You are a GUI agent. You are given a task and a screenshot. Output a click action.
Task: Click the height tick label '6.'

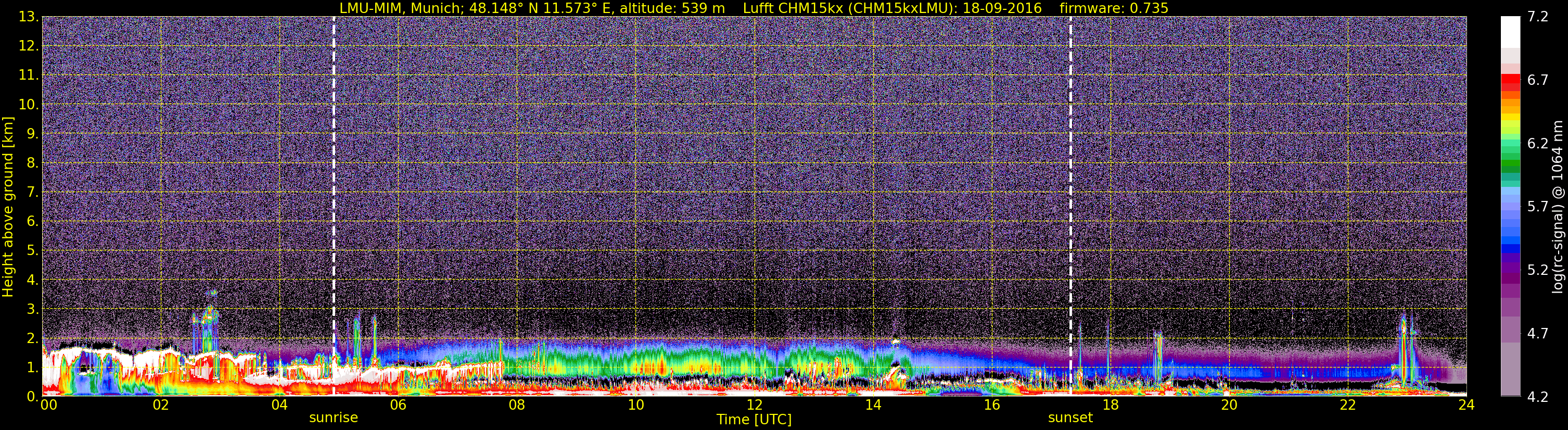click(x=32, y=222)
